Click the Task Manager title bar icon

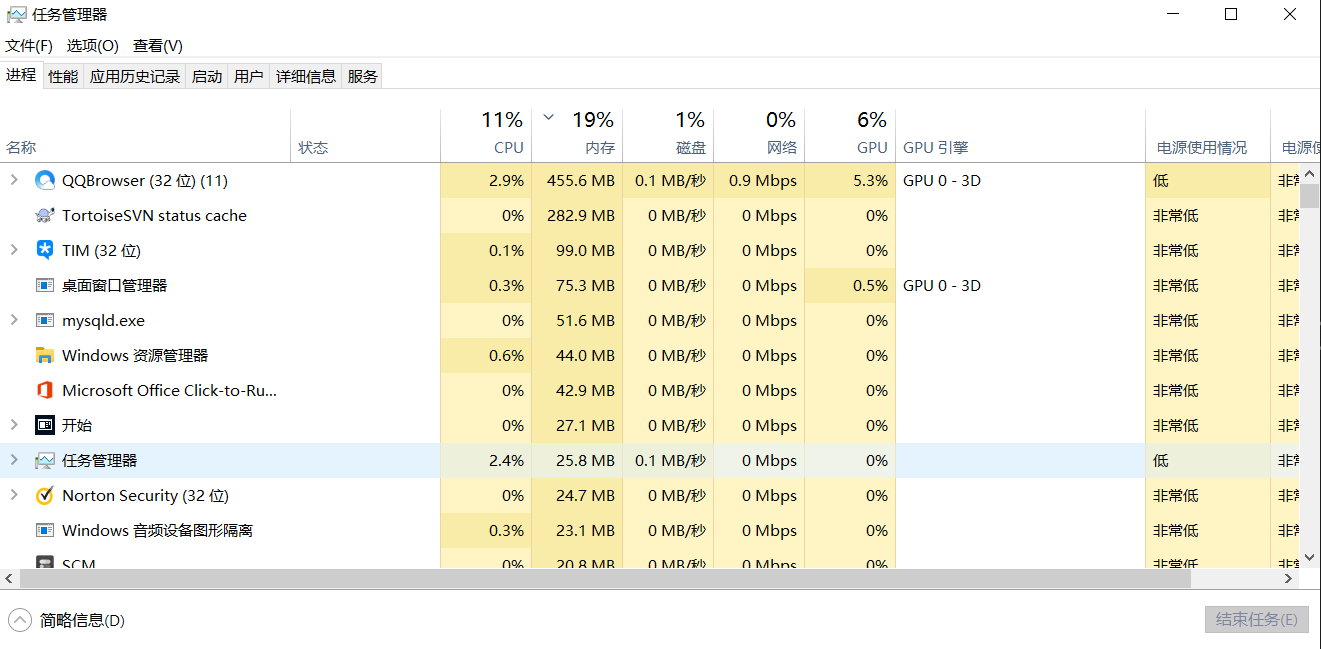coord(16,15)
